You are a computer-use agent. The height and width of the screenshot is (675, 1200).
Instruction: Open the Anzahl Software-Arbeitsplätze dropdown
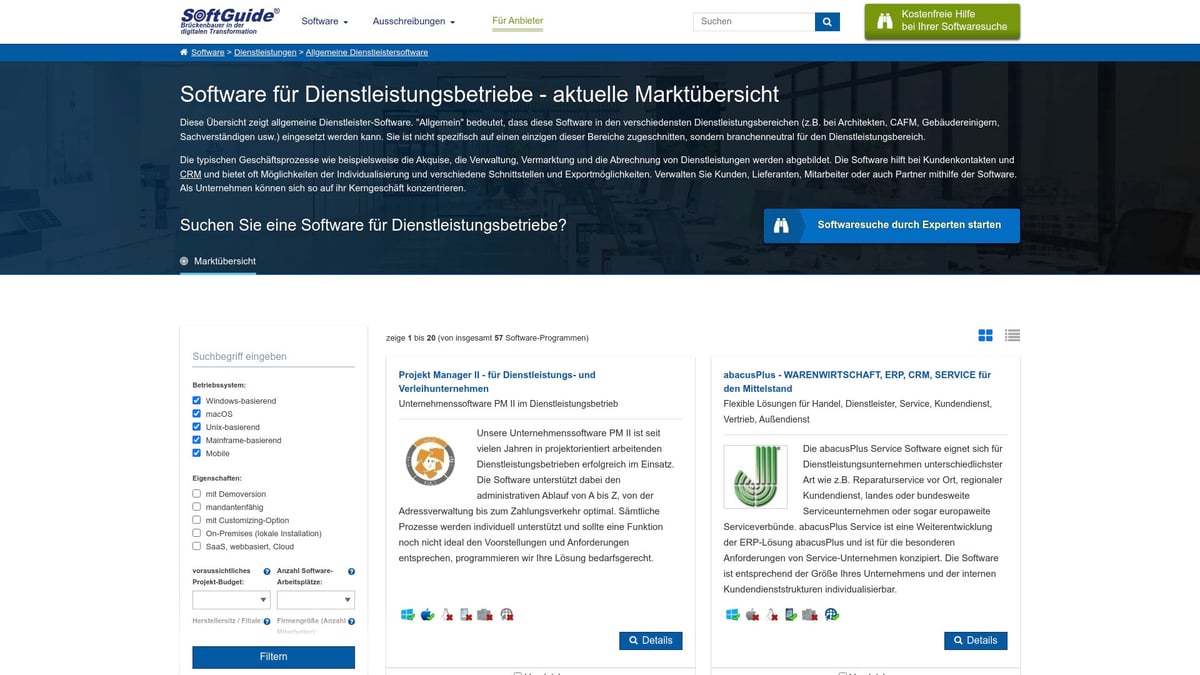pos(315,600)
